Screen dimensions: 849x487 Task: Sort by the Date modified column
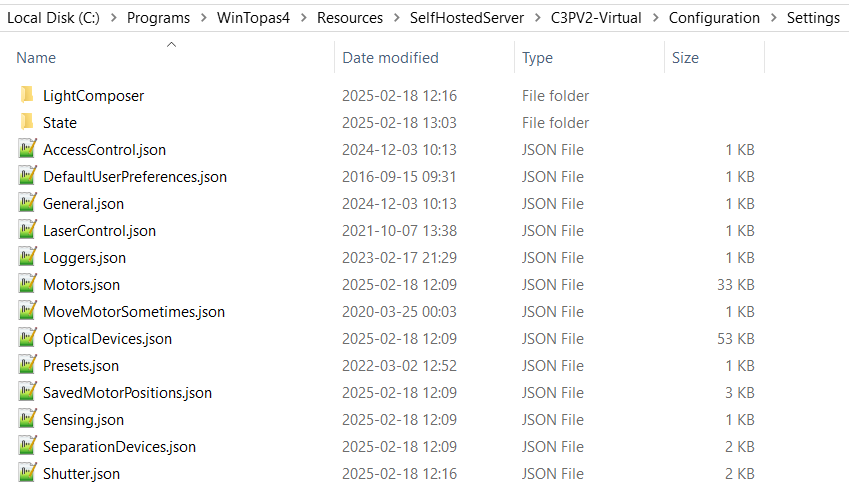(390, 57)
